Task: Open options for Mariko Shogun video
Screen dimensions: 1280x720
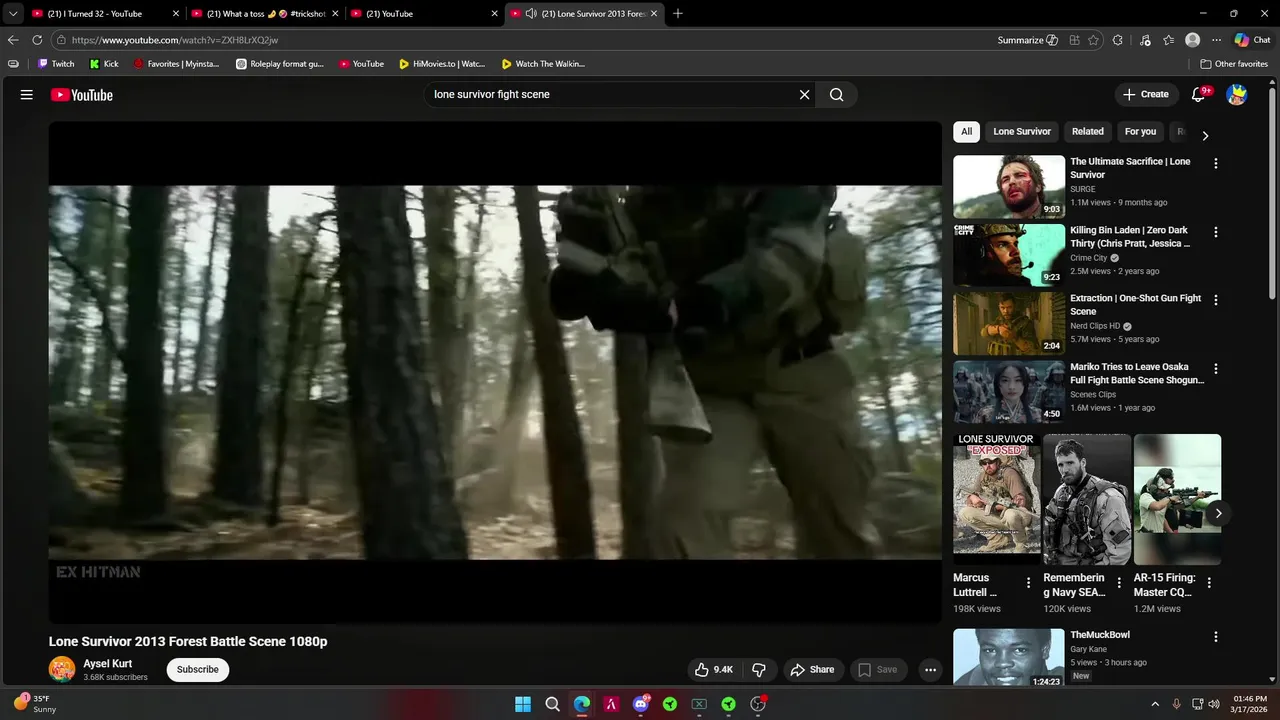Action: (1216, 368)
